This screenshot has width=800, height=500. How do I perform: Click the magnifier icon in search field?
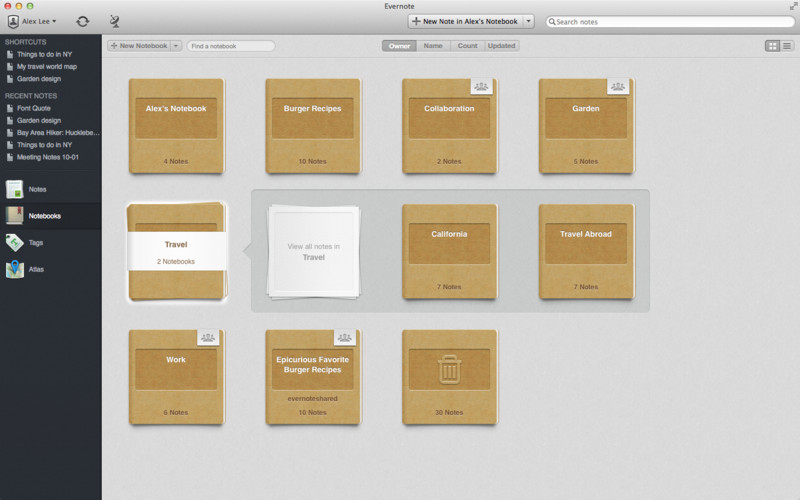(x=552, y=22)
